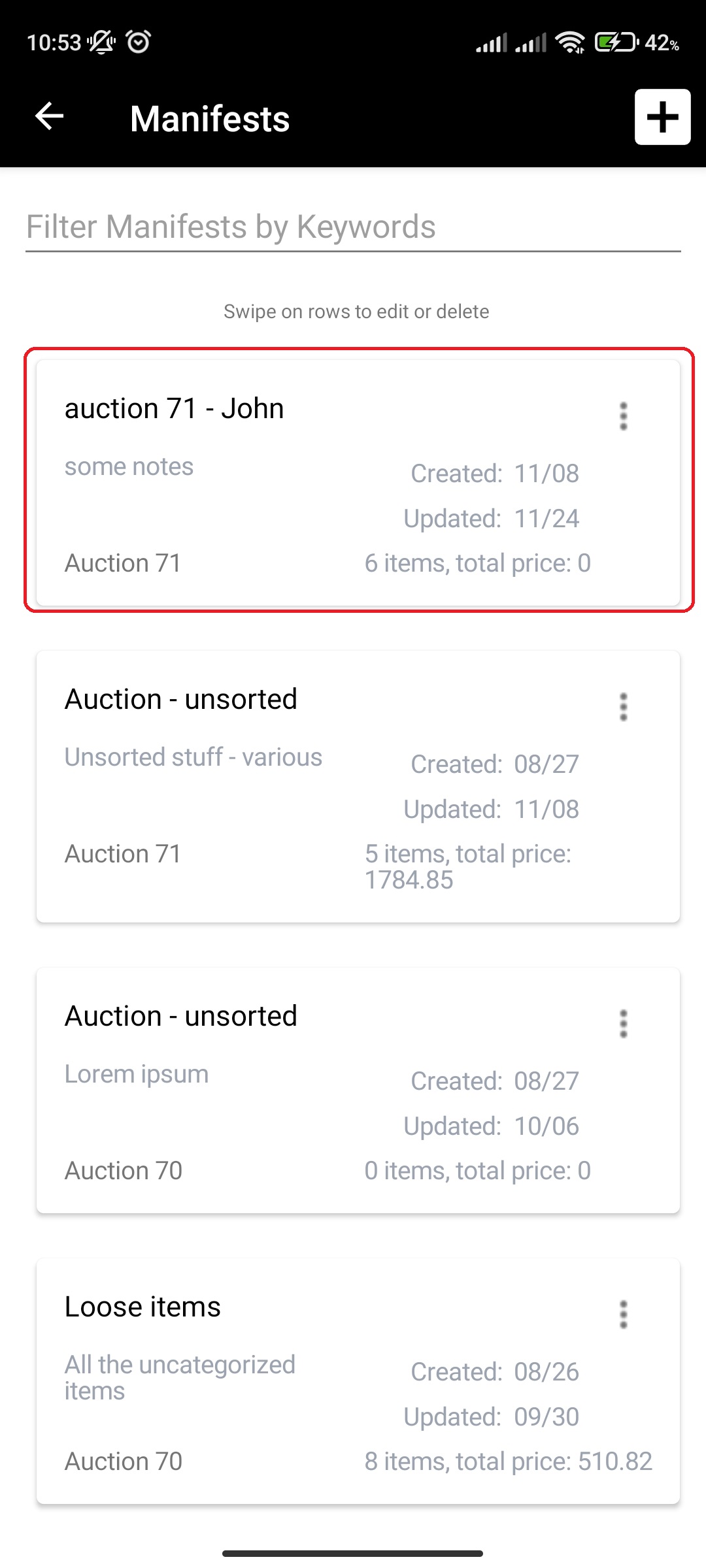Tap the Wi-Fi status icon
The height and width of the screenshot is (1568, 706).
coord(570,42)
